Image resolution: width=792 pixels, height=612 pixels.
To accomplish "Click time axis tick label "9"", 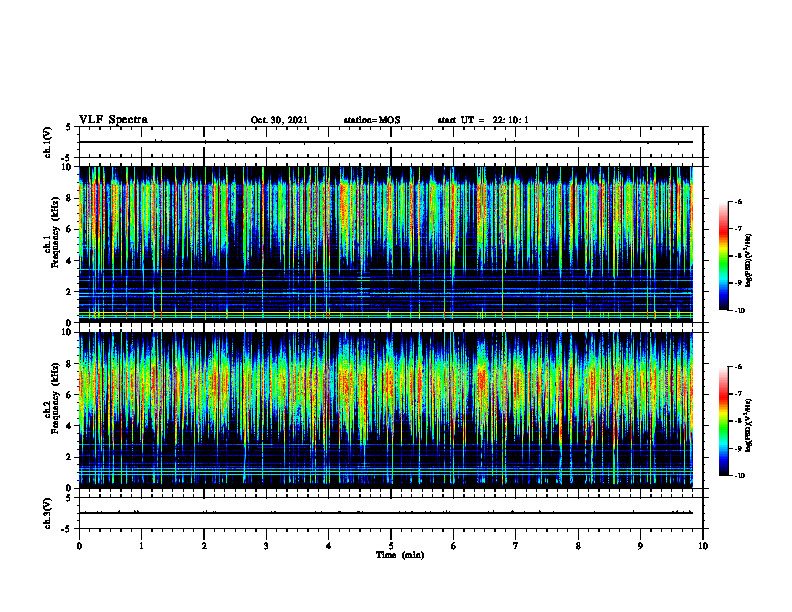I will 640,546.
